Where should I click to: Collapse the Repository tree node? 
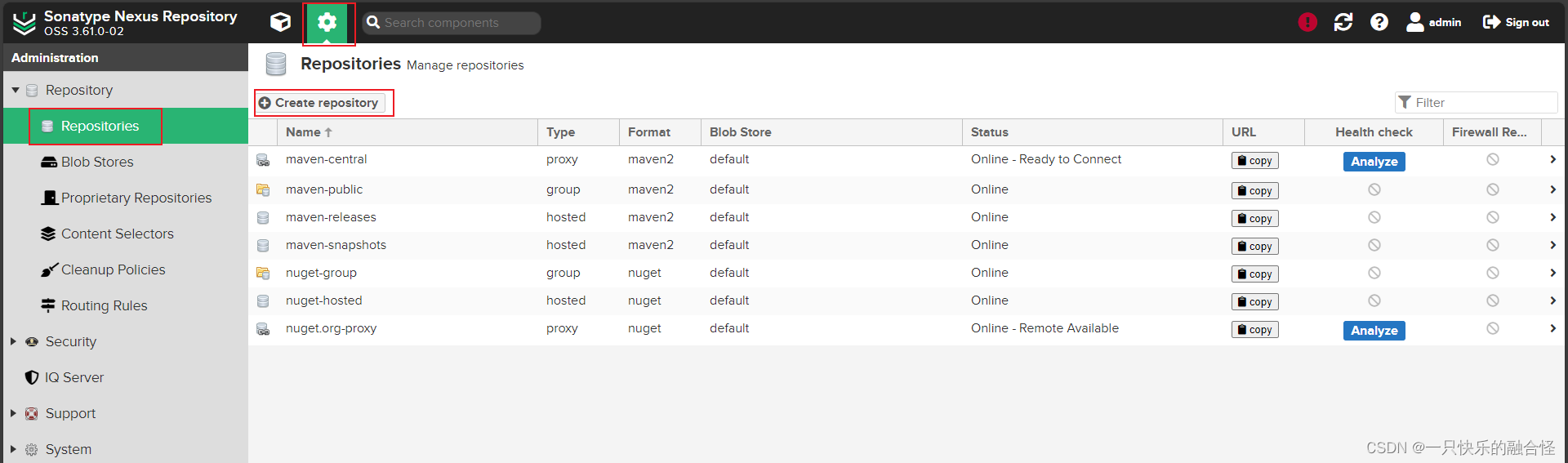click(x=15, y=90)
